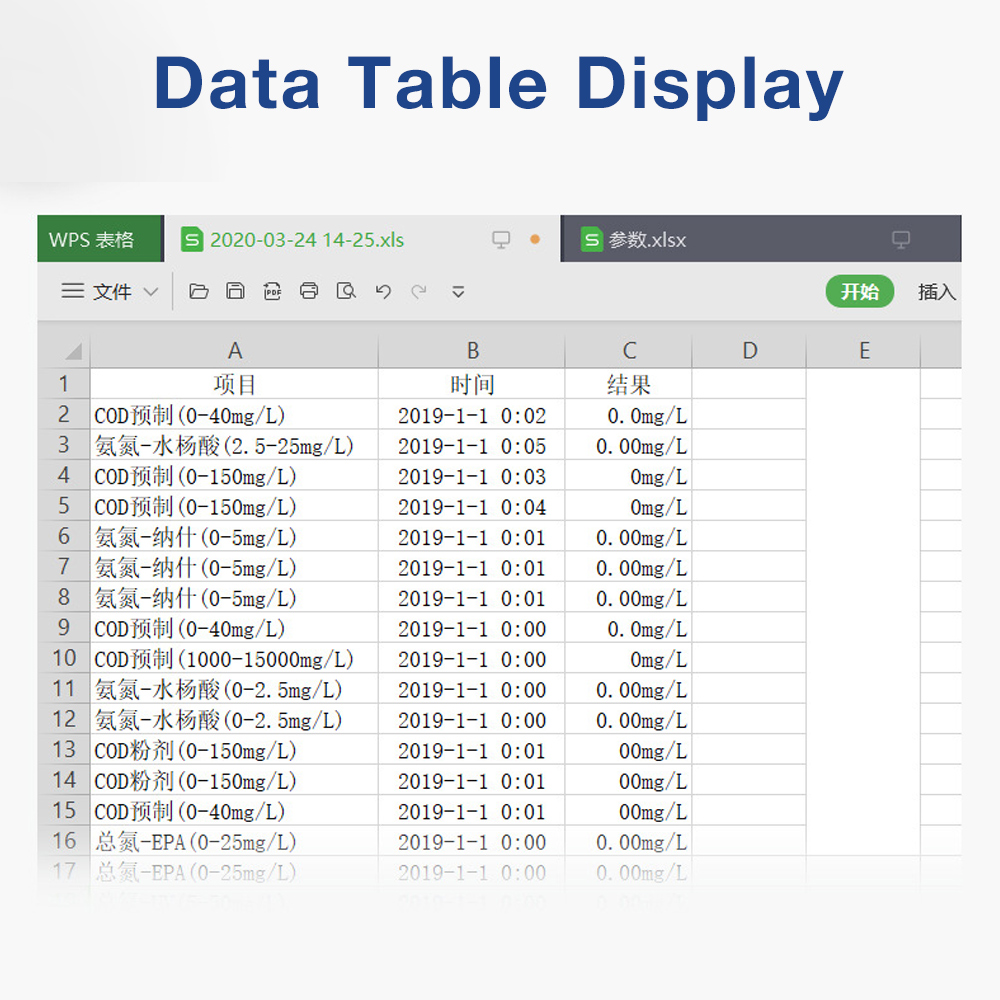Select column B header
Screen dimensions: 1000x1000
(472, 351)
